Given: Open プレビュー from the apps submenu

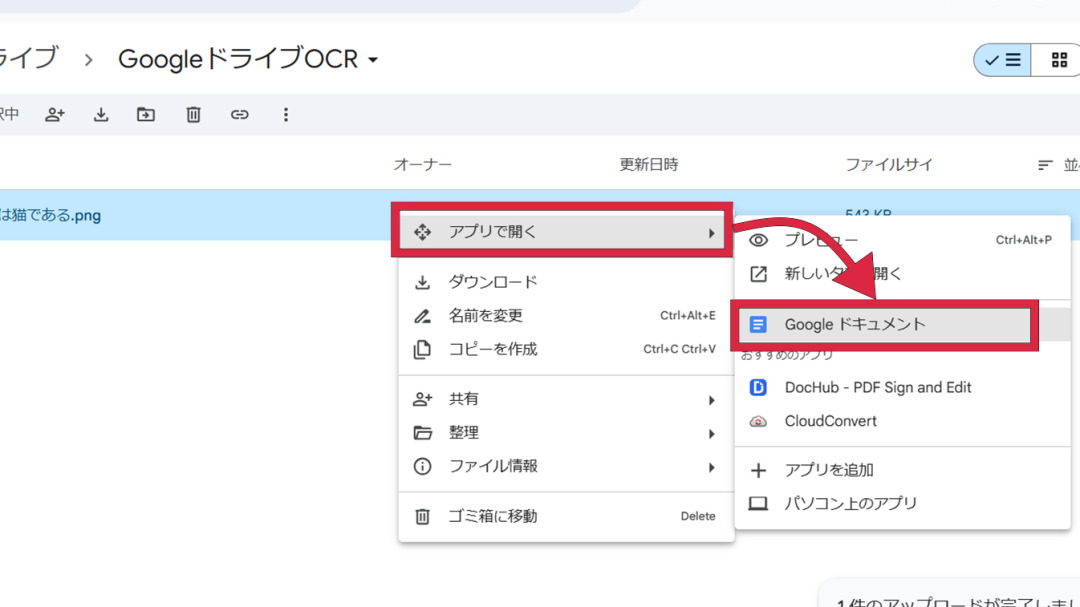Looking at the screenshot, I should (x=821, y=240).
